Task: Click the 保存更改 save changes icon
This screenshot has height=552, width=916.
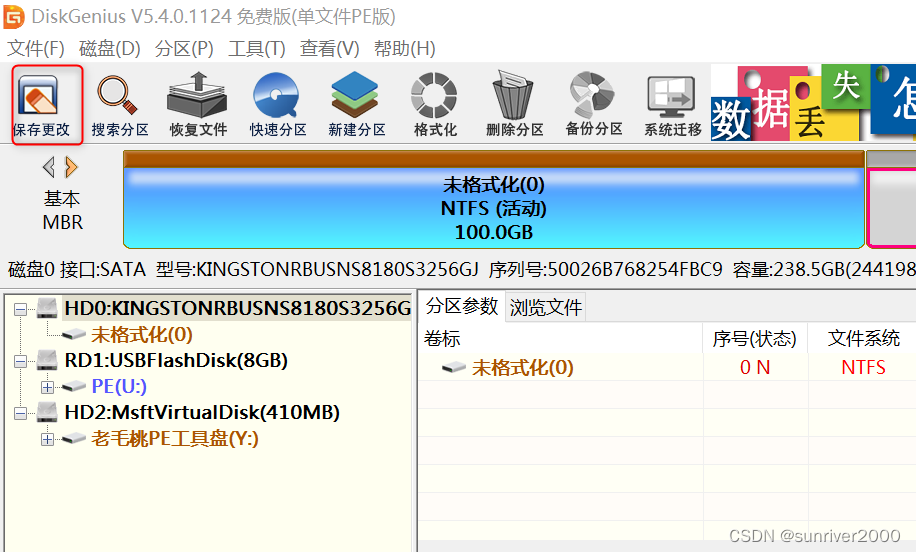Action: pos(39,96)
